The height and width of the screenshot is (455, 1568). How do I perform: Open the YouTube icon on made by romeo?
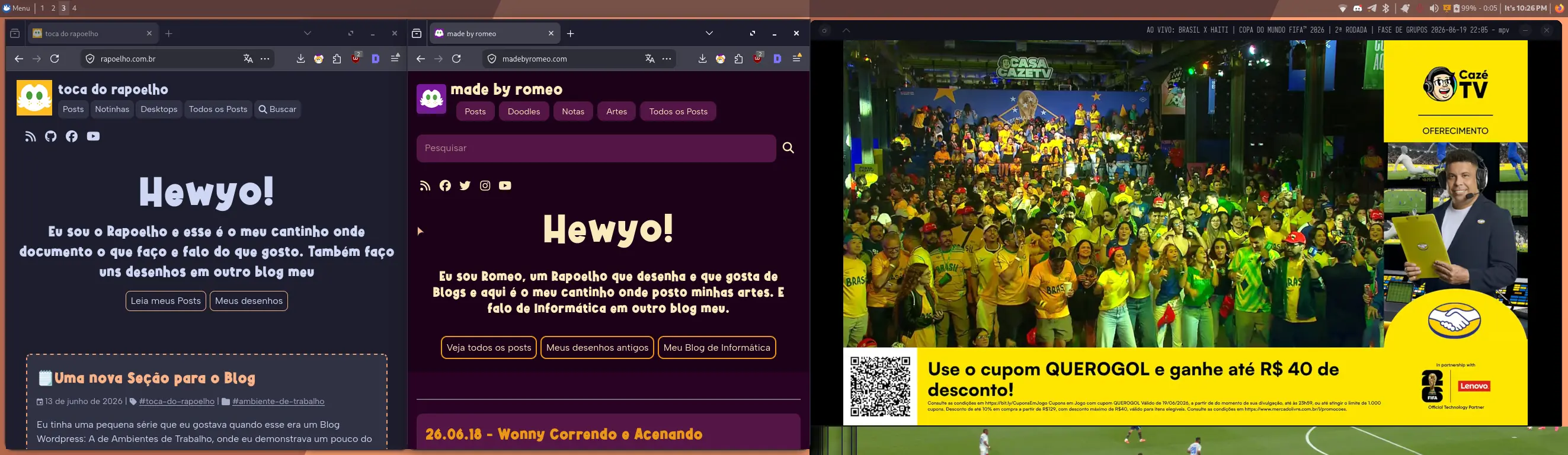505,185
